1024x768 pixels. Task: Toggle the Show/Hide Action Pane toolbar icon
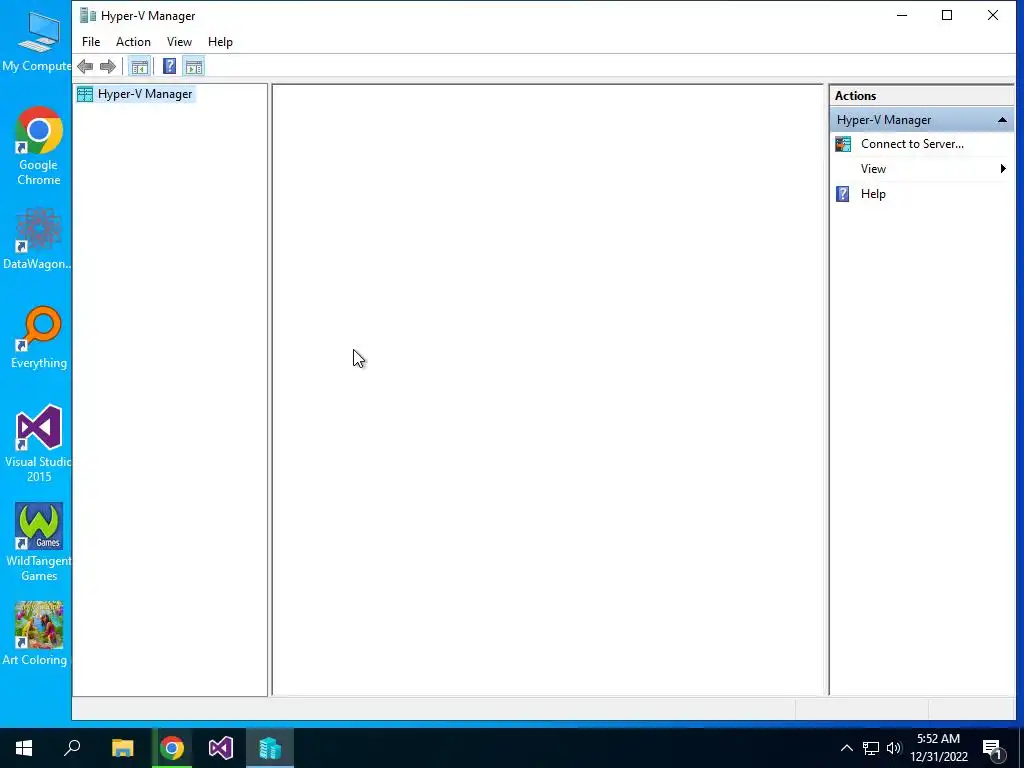tap(194, 66)
